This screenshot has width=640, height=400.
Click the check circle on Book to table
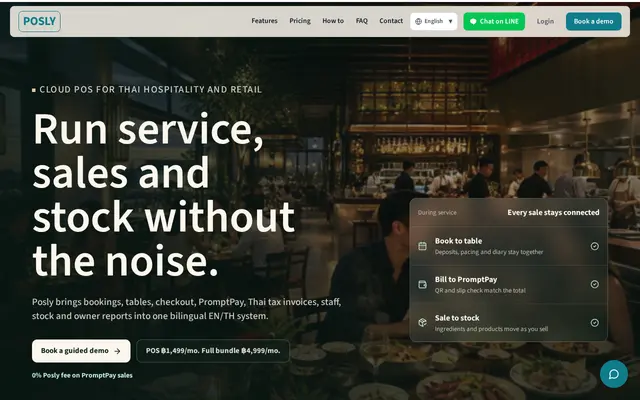tap(595, 246)
